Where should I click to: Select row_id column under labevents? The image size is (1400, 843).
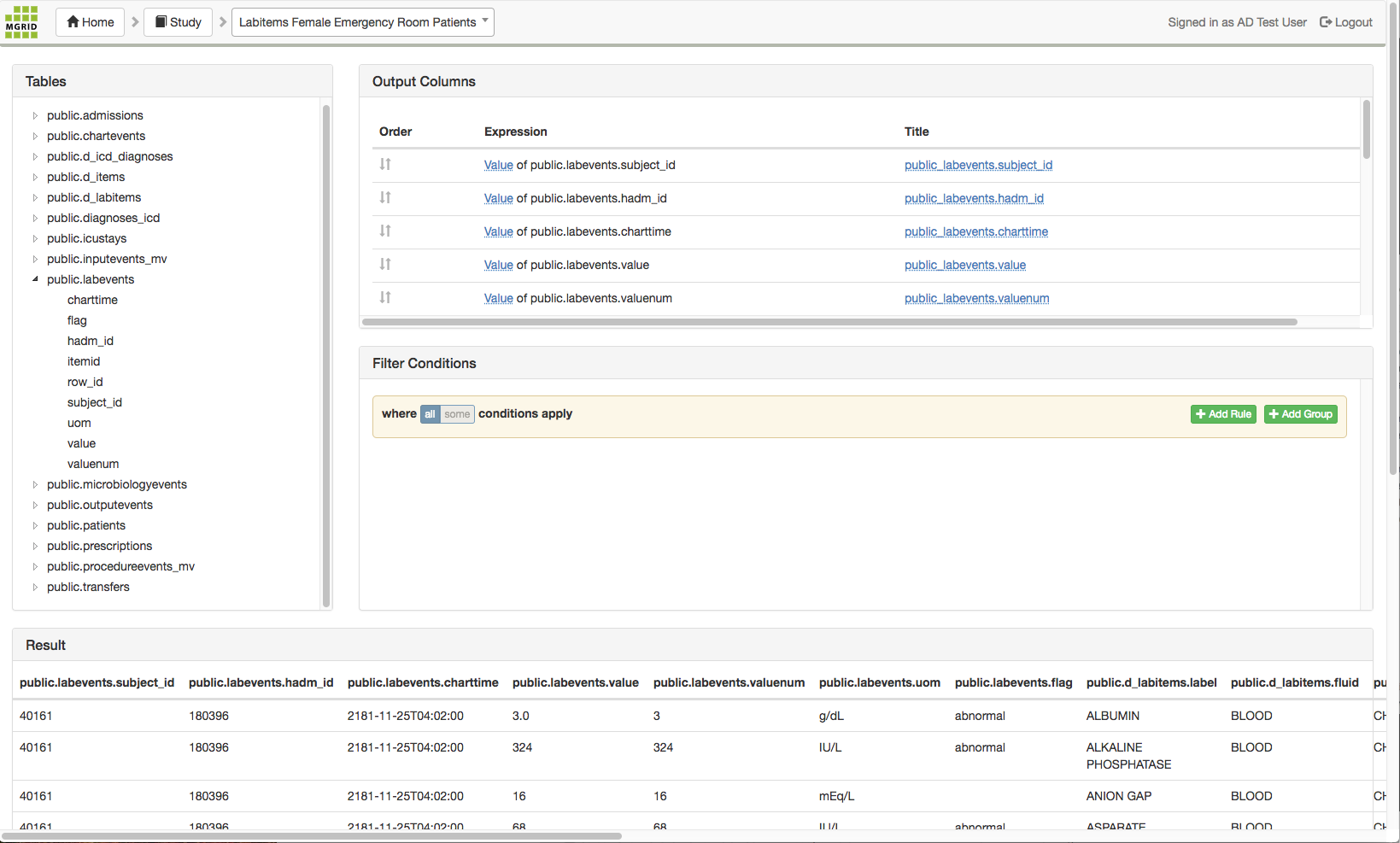[x=85, y=382]
